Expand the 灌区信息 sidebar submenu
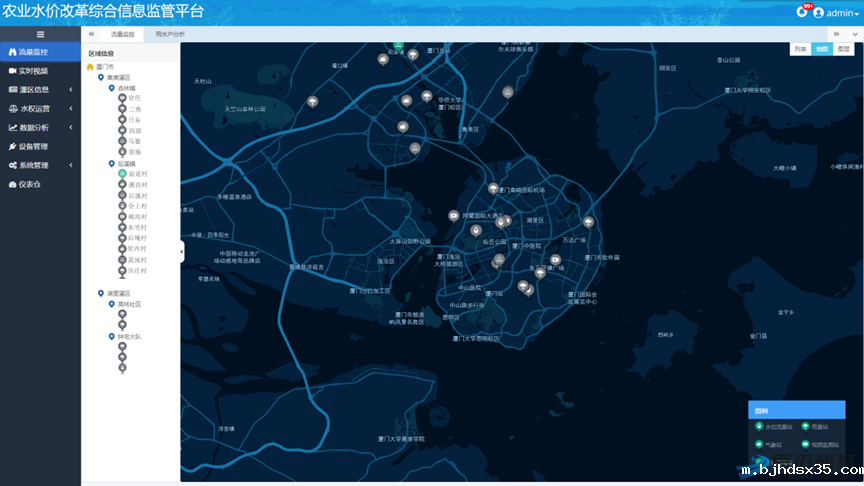Image resolution: width=864 pixels, height=486 pixels. (x=40, y=89)
